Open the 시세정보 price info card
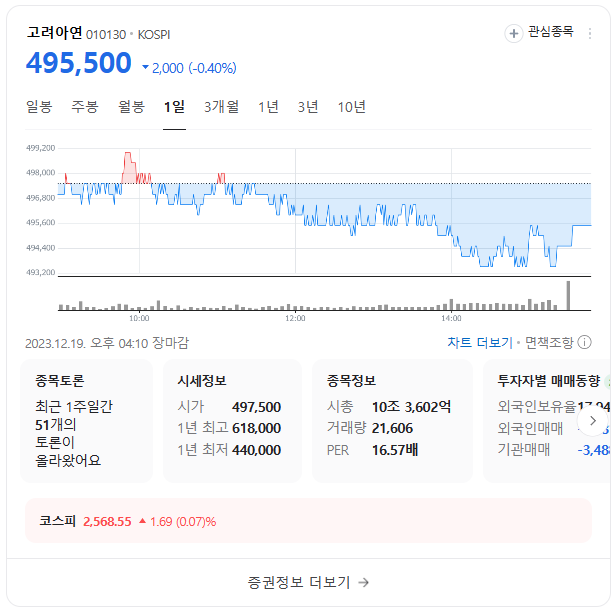 point(232,421)
